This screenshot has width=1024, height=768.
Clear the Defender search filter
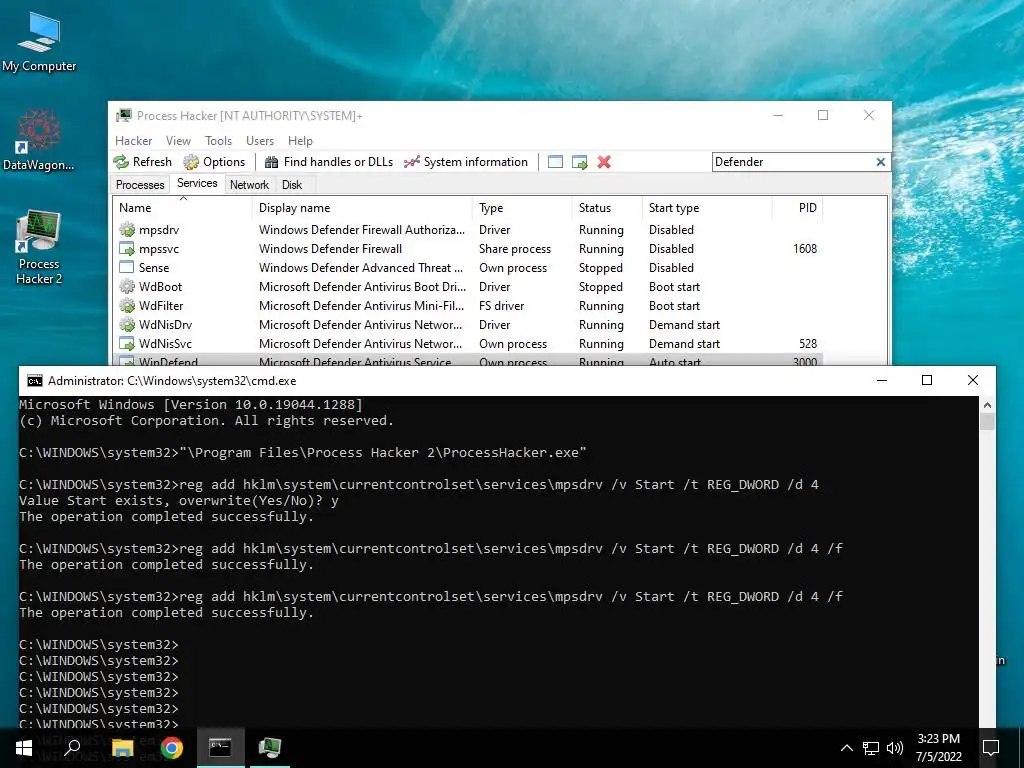point(880,162)
